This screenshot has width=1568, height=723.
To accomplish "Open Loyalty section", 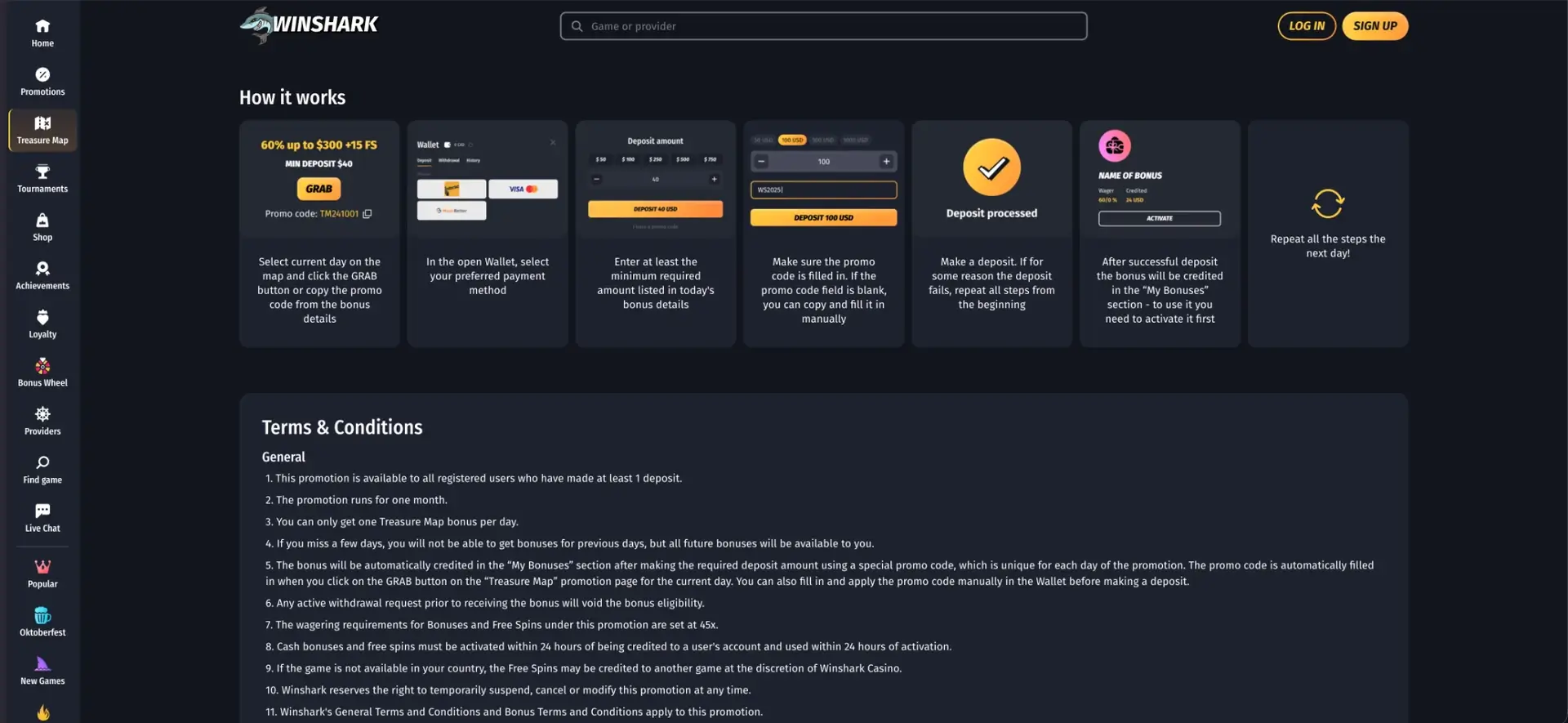I will point(42,324).
